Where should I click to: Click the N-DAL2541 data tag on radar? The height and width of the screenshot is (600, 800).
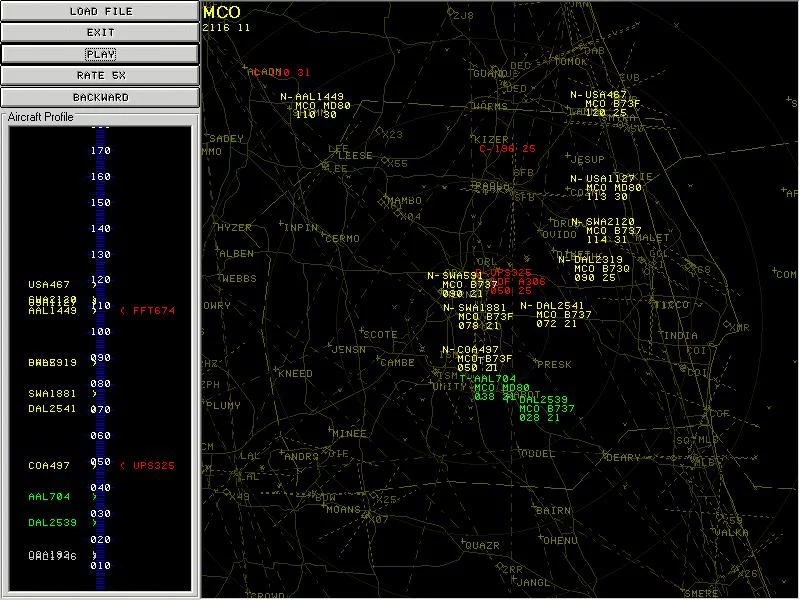pyautogui.click(x=556, y=314)
